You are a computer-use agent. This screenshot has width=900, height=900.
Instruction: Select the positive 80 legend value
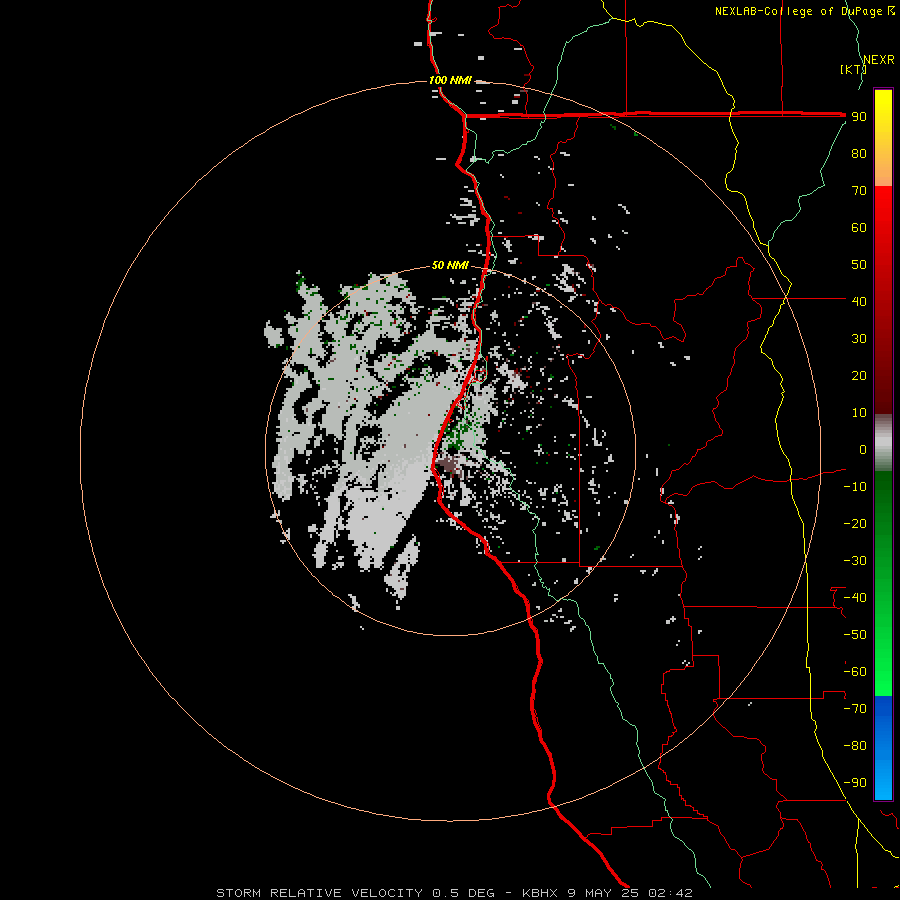[859, 153]
